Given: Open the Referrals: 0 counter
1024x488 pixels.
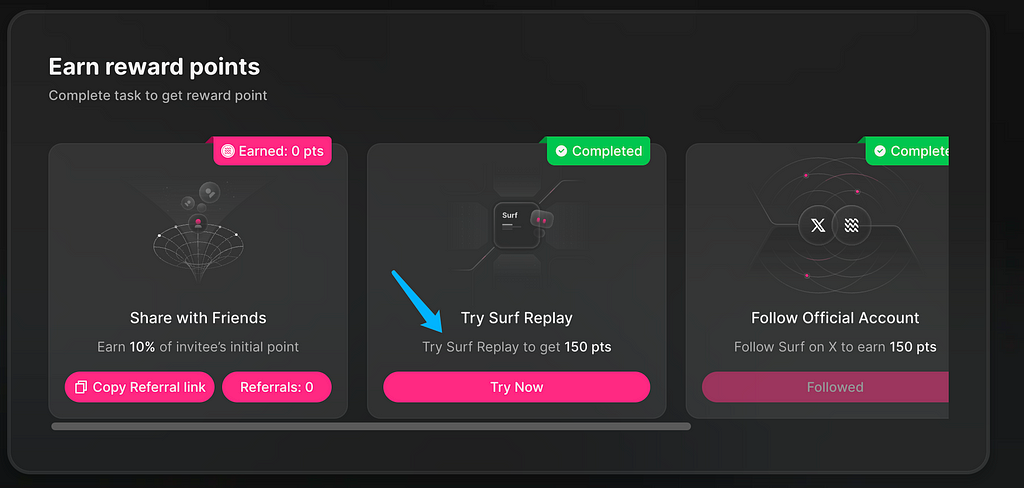Looking at the screenshot, I should [277, 387].
